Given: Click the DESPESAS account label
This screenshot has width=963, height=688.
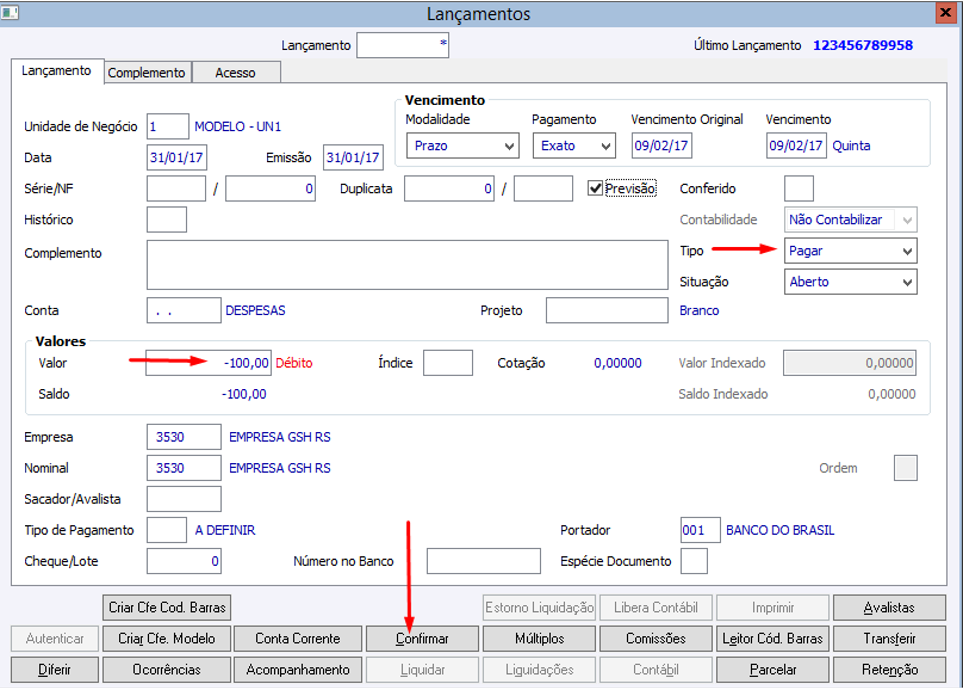Looking at the screenshot, I should [255, 311].
